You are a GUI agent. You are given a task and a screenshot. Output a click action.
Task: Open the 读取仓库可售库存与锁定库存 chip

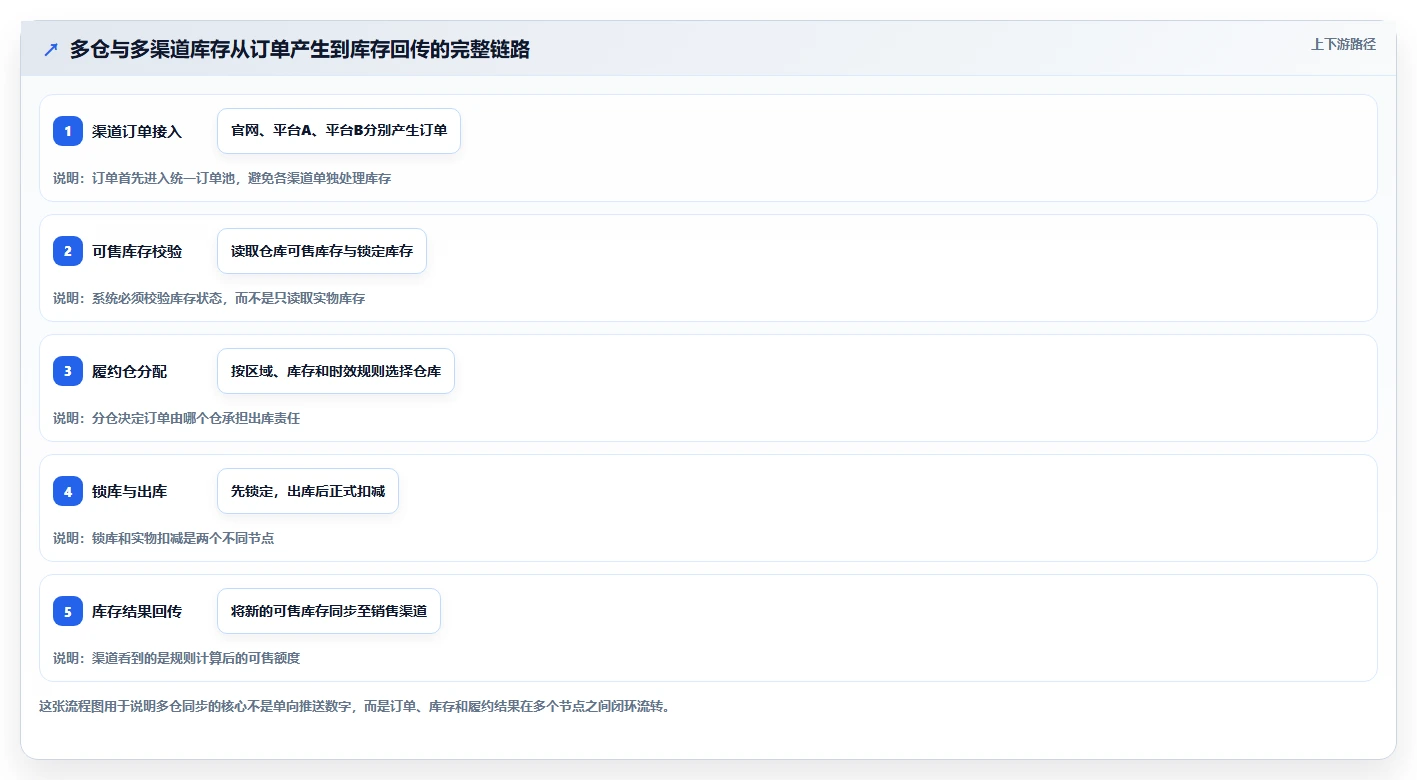pos(322,251)
